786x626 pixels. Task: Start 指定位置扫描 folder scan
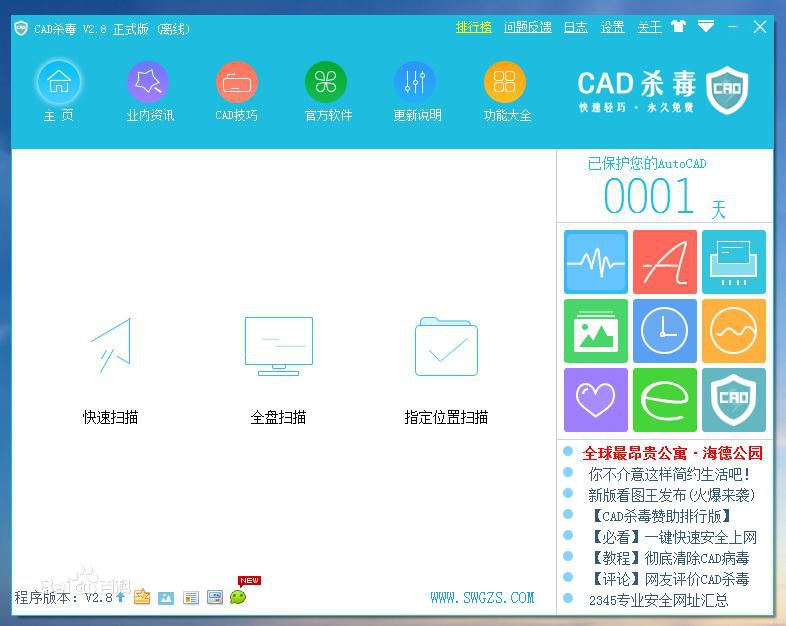pyautogui.click(x=446, y=371)
